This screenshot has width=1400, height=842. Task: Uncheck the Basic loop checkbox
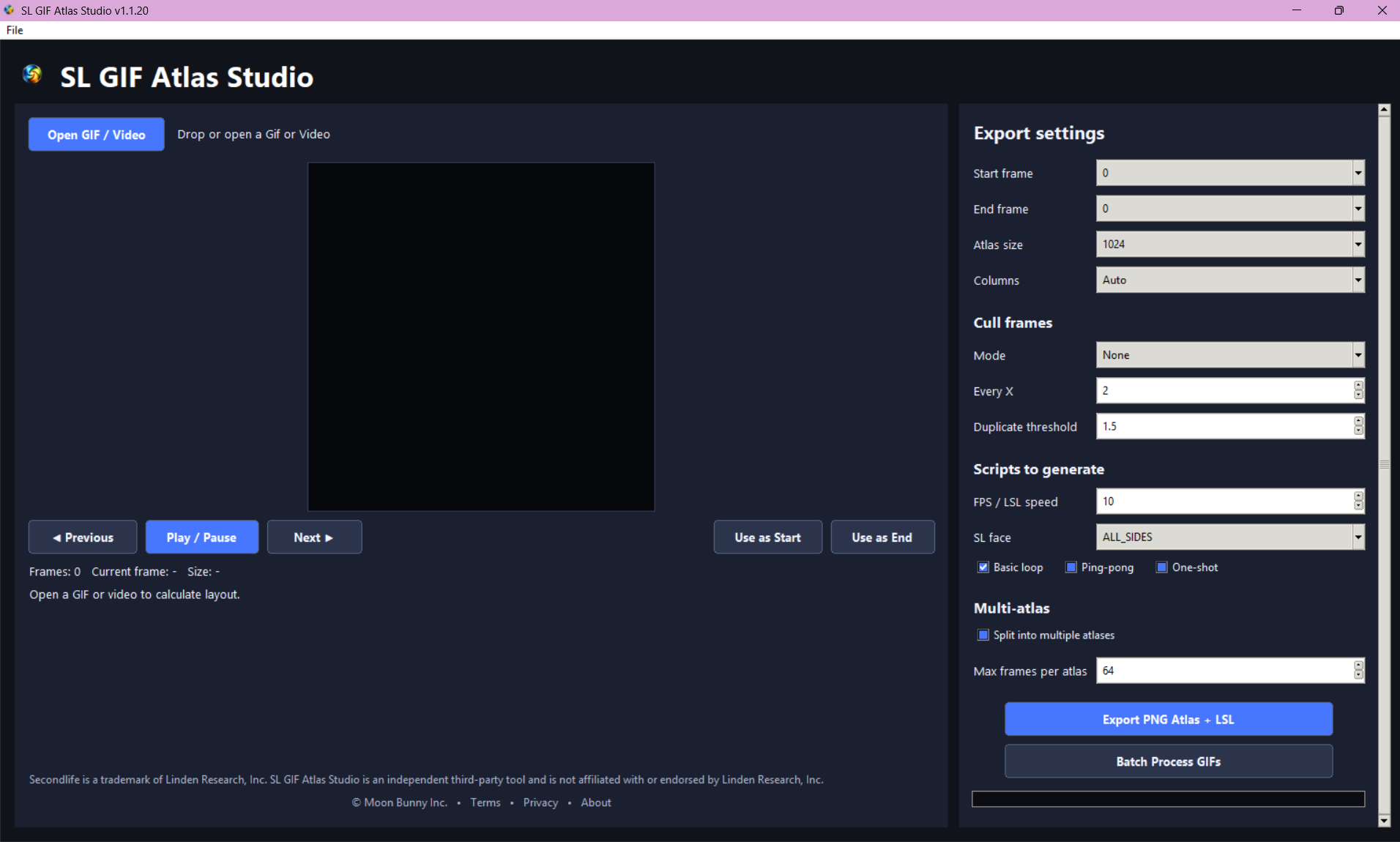click(x=983, y=567)
